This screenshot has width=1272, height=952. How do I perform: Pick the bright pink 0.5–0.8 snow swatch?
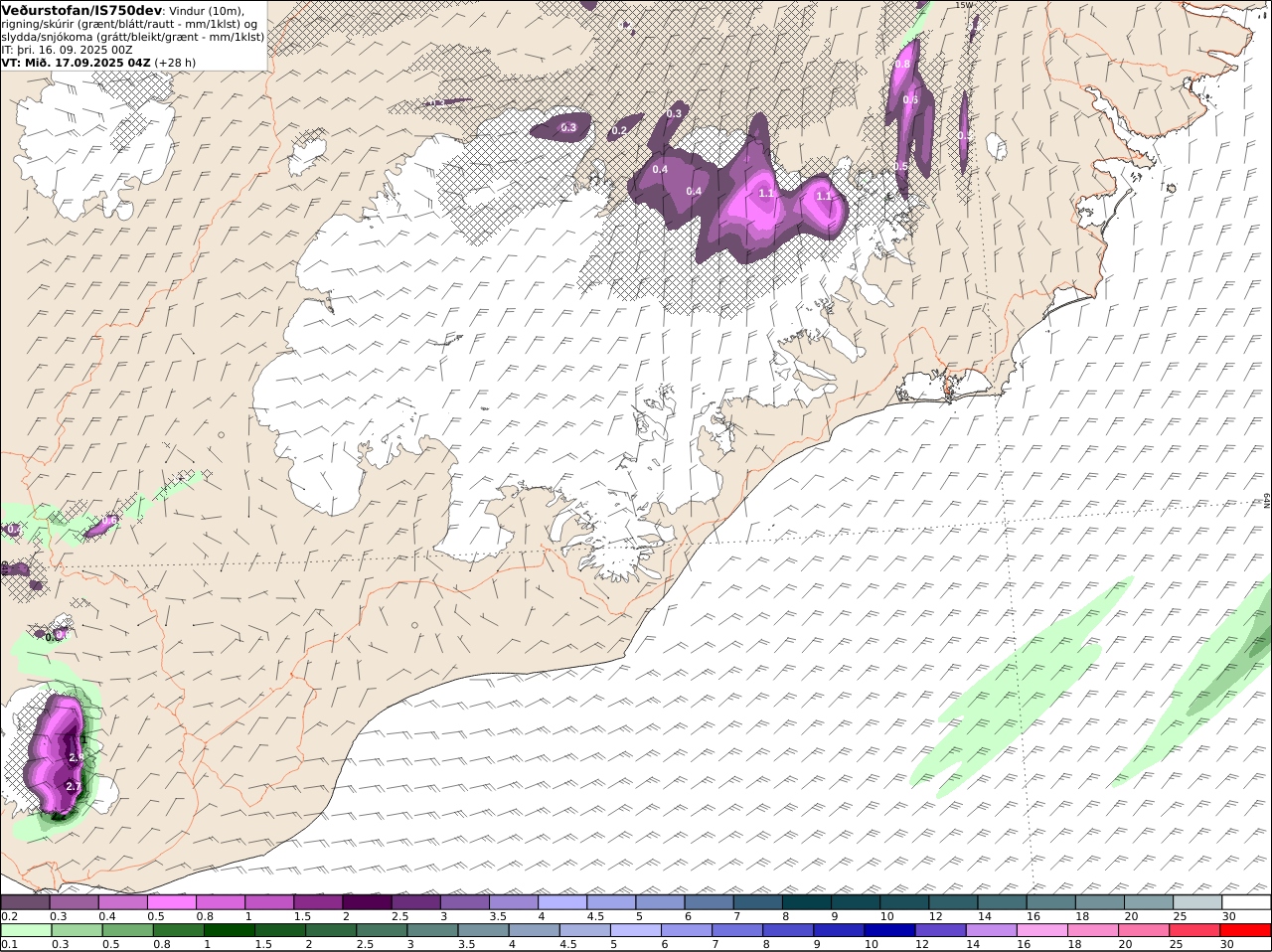click(171, 901)
